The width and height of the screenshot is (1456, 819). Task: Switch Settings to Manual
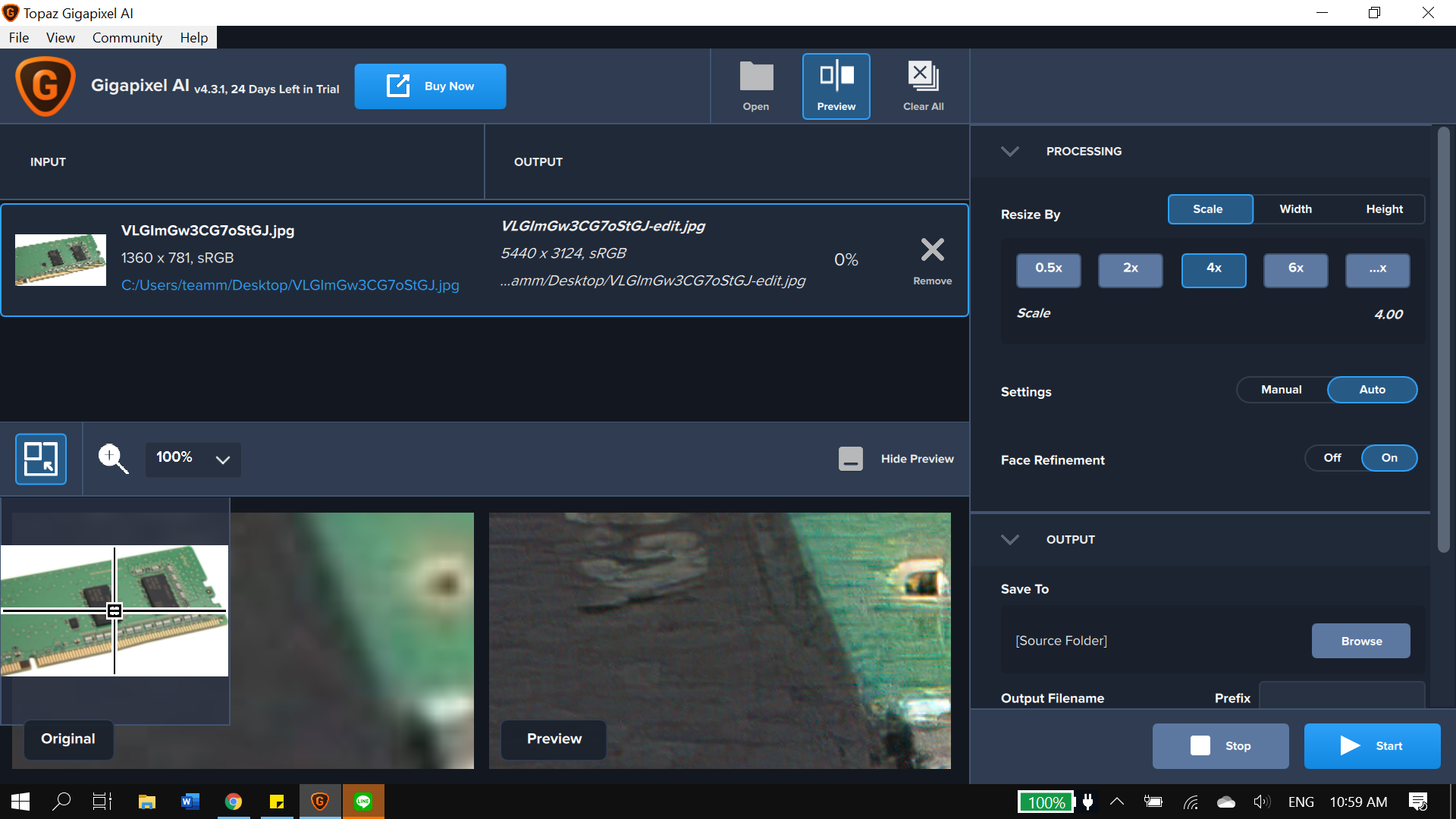click(1282, 390)
